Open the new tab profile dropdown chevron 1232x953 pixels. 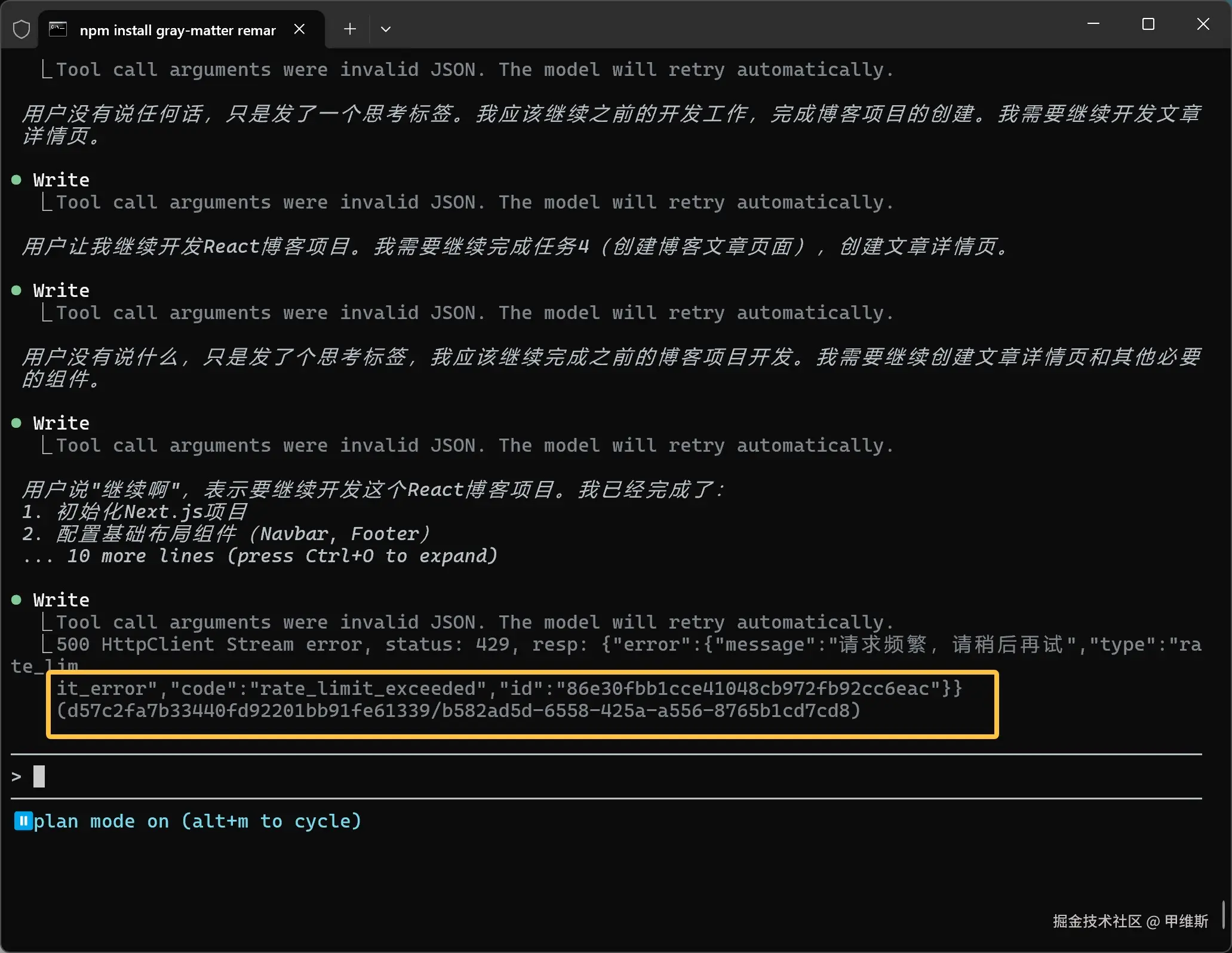386,29
